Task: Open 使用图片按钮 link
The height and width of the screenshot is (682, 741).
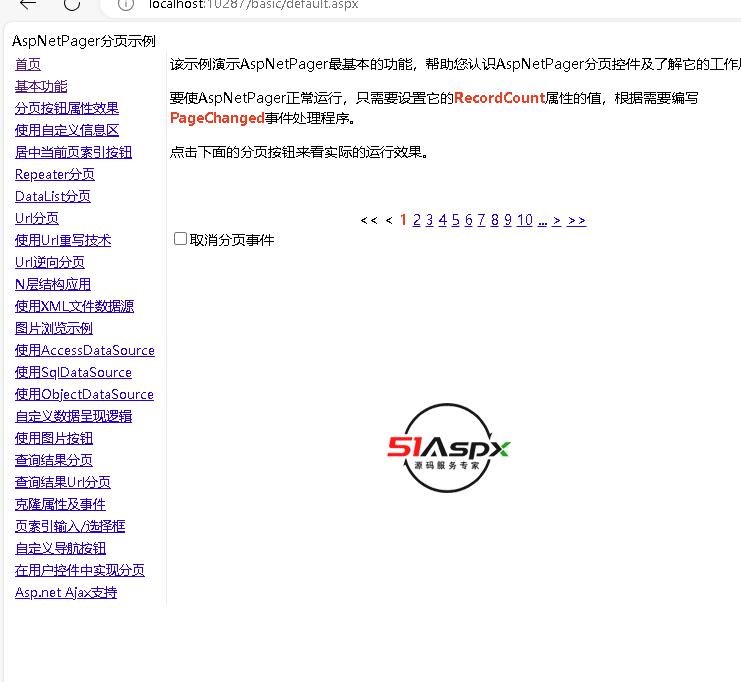Action: (x=54, y=438)
